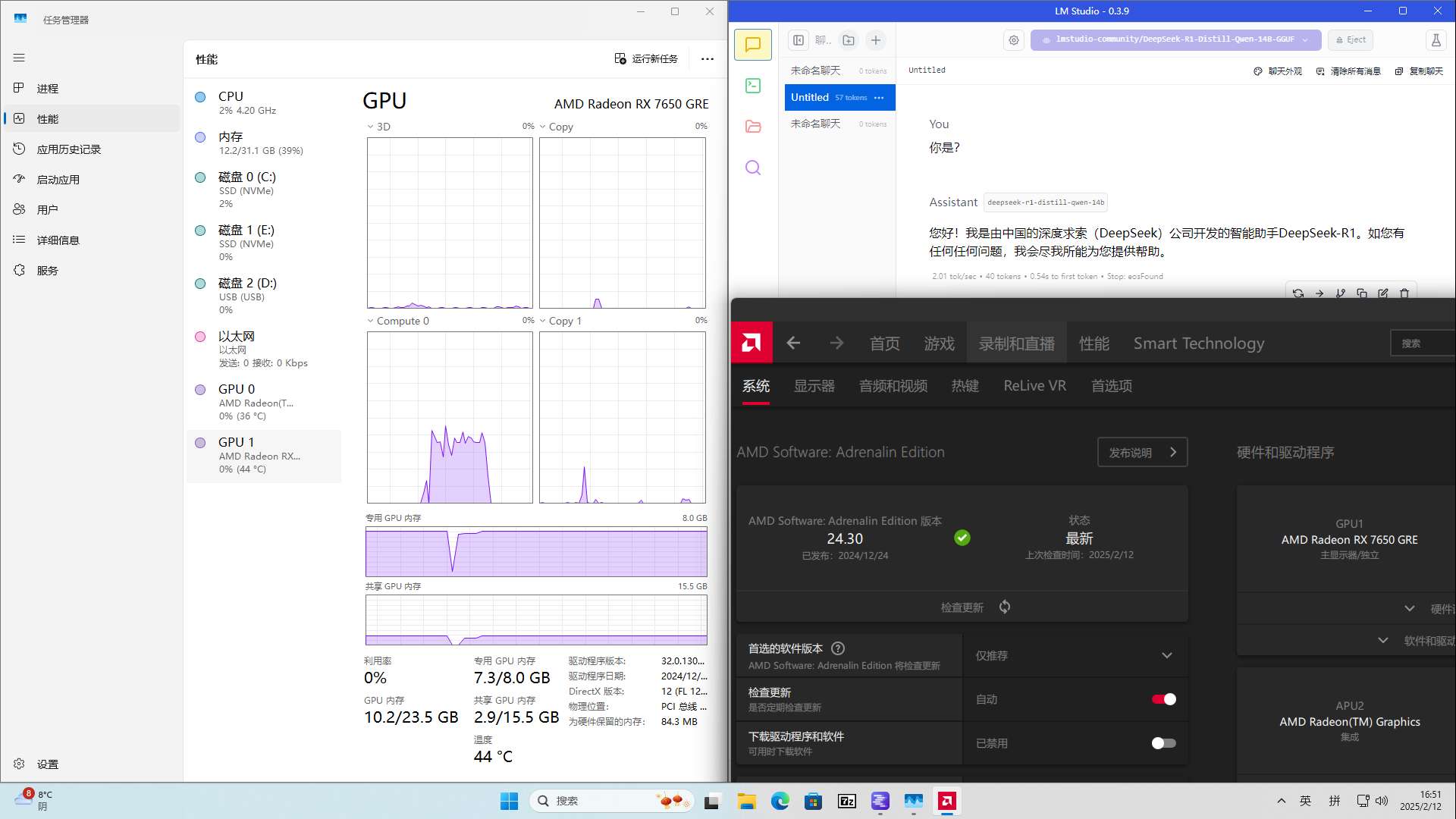Switch to AMD Performance tab
This screenshot has height=819, width=1456.
(1094, 344)
